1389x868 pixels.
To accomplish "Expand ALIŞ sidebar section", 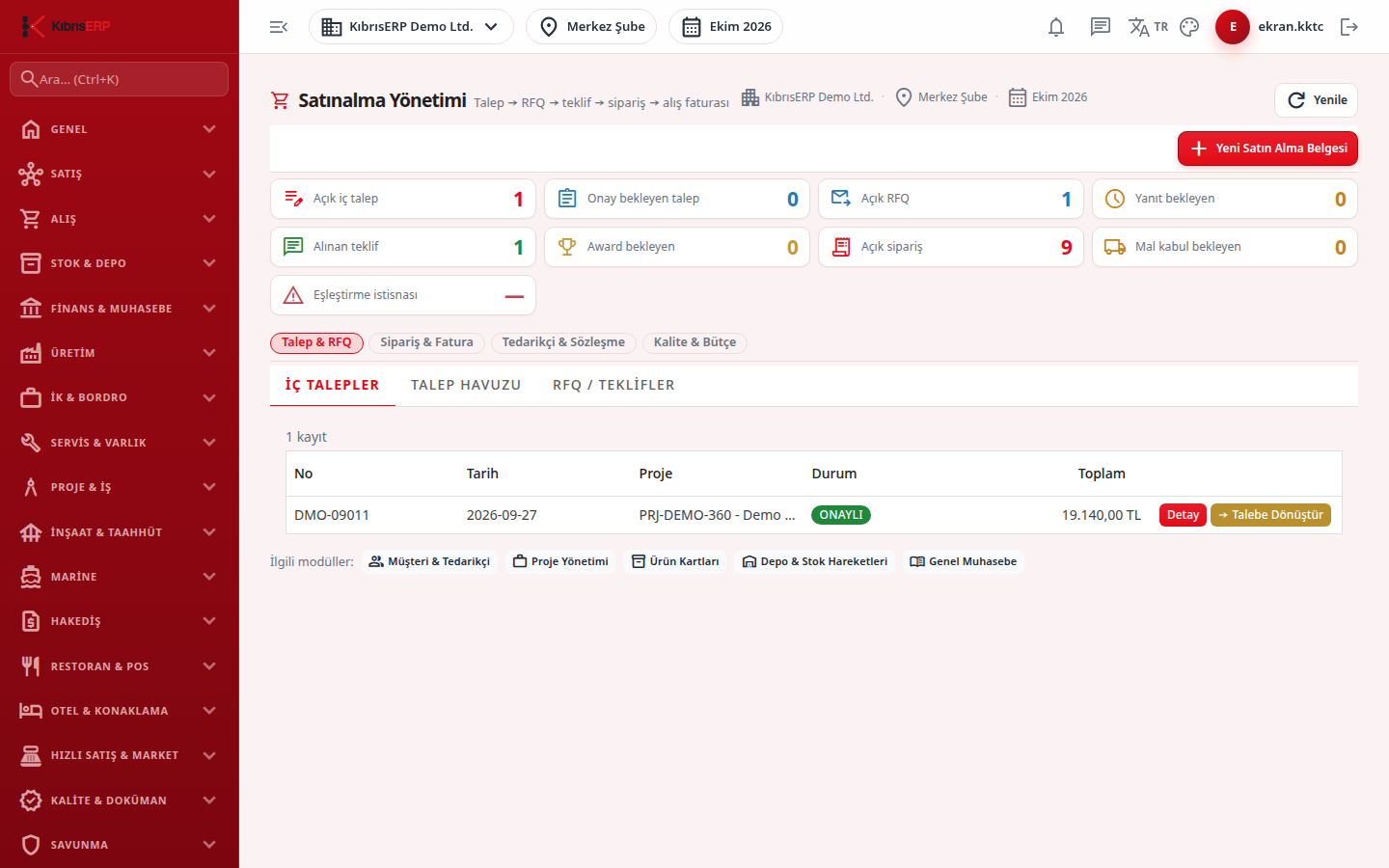I will coord(120,219).
